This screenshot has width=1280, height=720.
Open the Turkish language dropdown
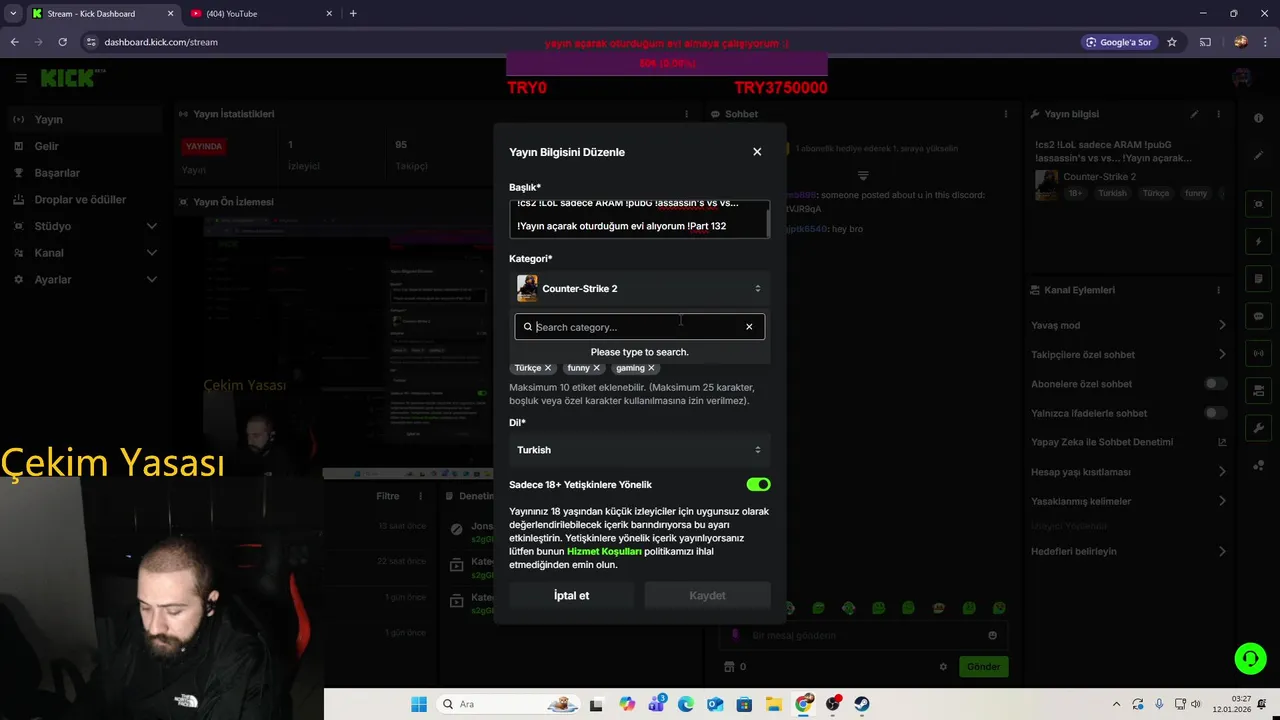pyautogui.click(x=640, y=450)
